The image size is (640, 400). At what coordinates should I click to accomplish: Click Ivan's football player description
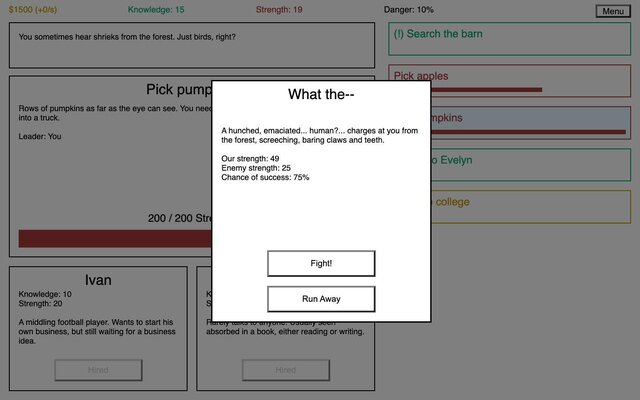click(97, 331)
